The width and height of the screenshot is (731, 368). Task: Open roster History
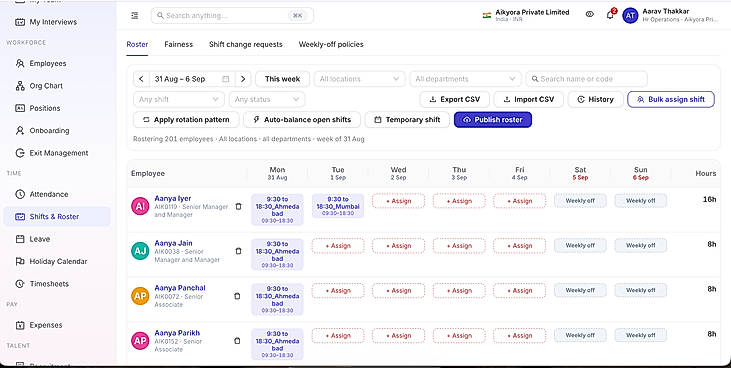pos(595,99)
